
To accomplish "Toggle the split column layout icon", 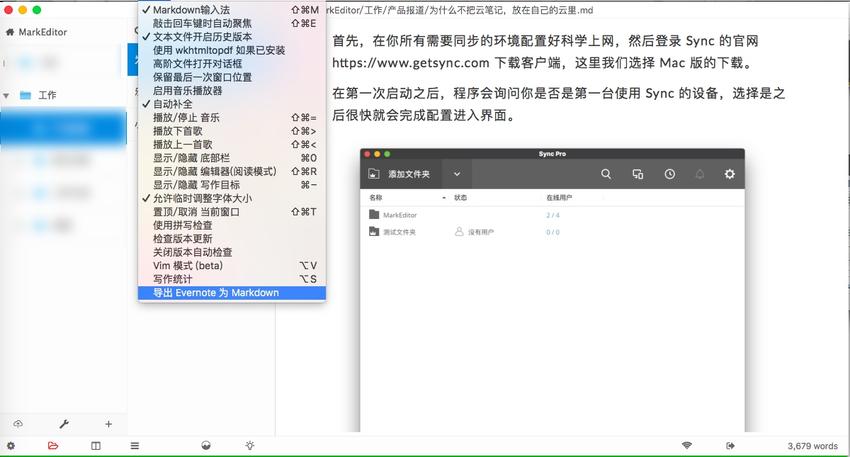I will [x=95, y=446].
